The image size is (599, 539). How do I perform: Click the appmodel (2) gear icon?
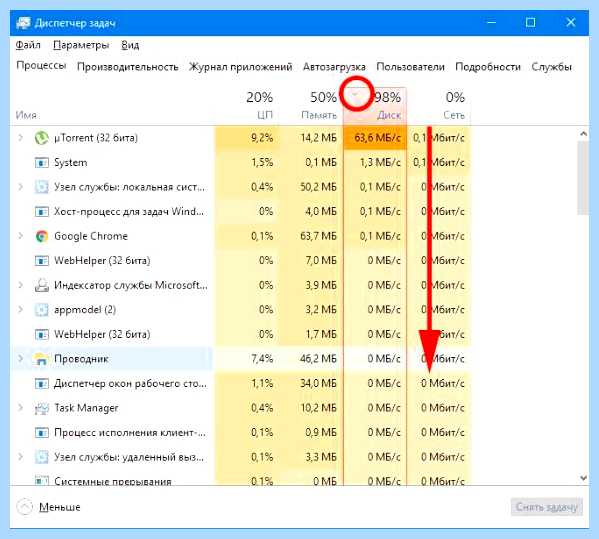pos(41,310)
